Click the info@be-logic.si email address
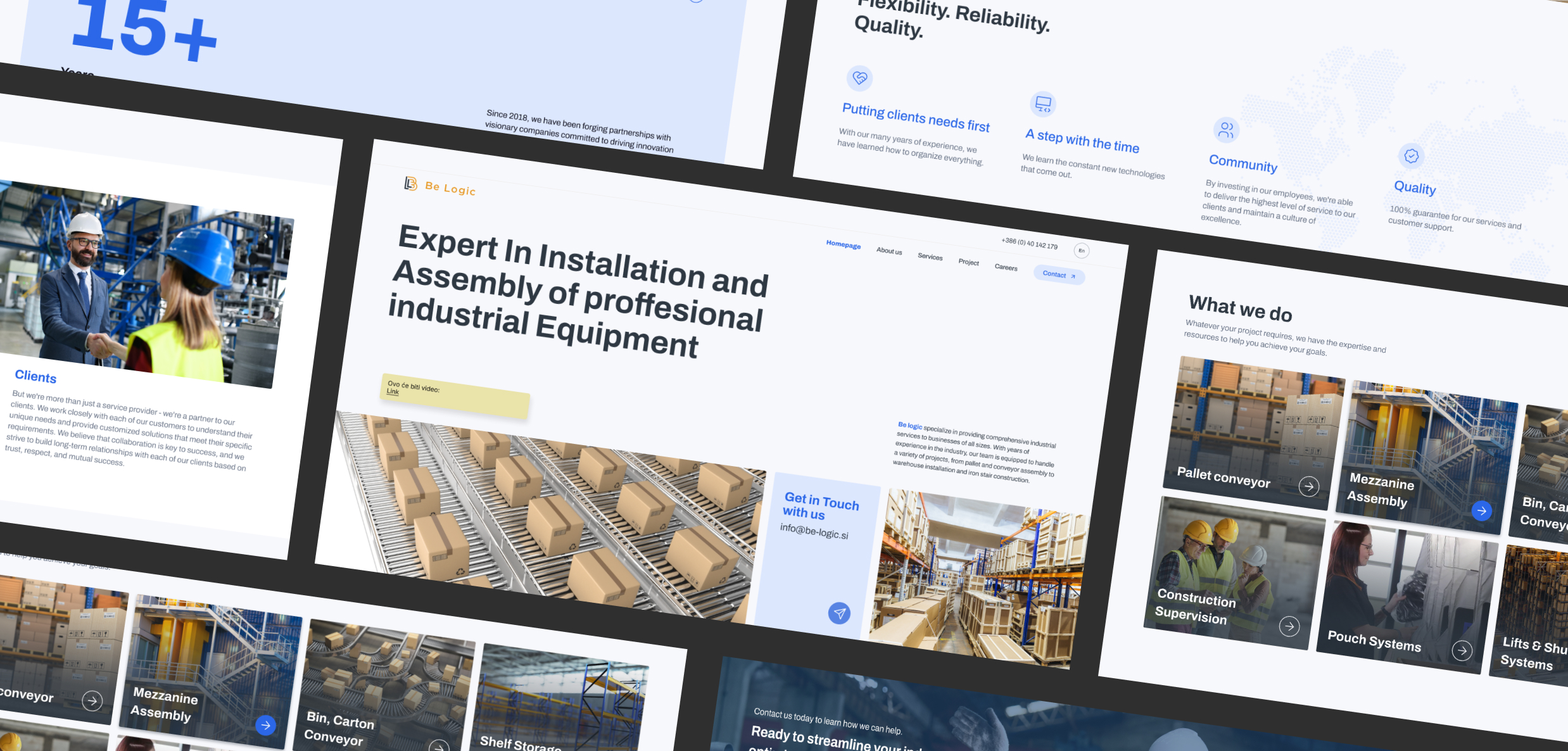1568x751 pixels. tap(814, 531)
